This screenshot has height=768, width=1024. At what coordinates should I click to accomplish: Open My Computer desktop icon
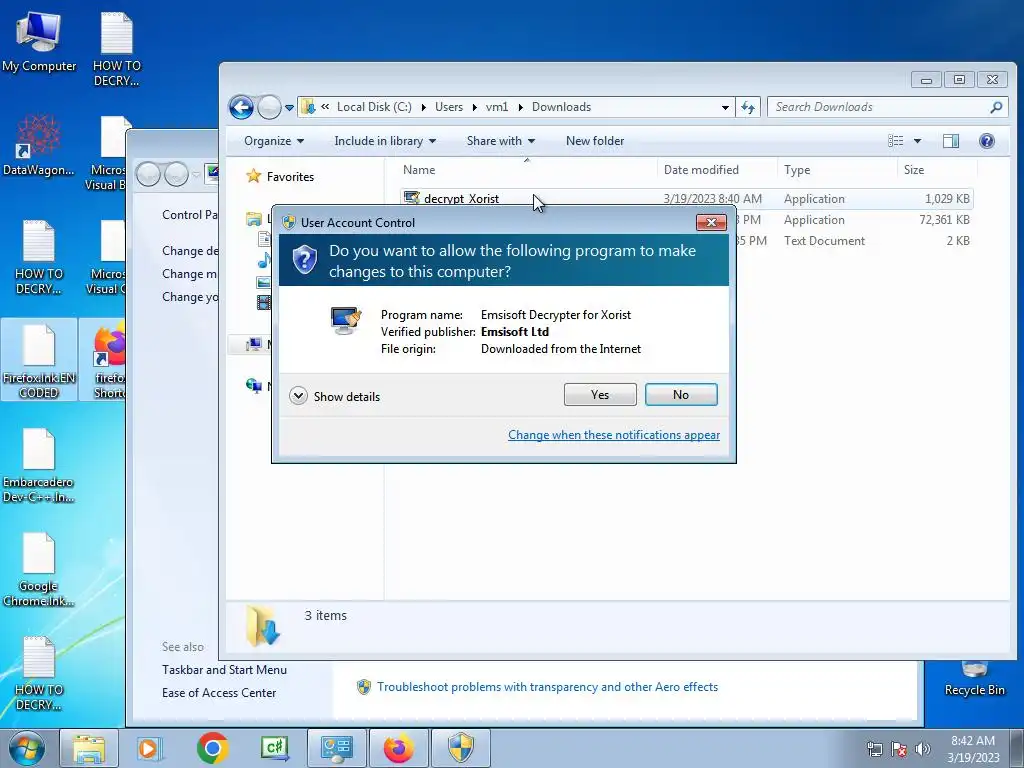(39, 42)
